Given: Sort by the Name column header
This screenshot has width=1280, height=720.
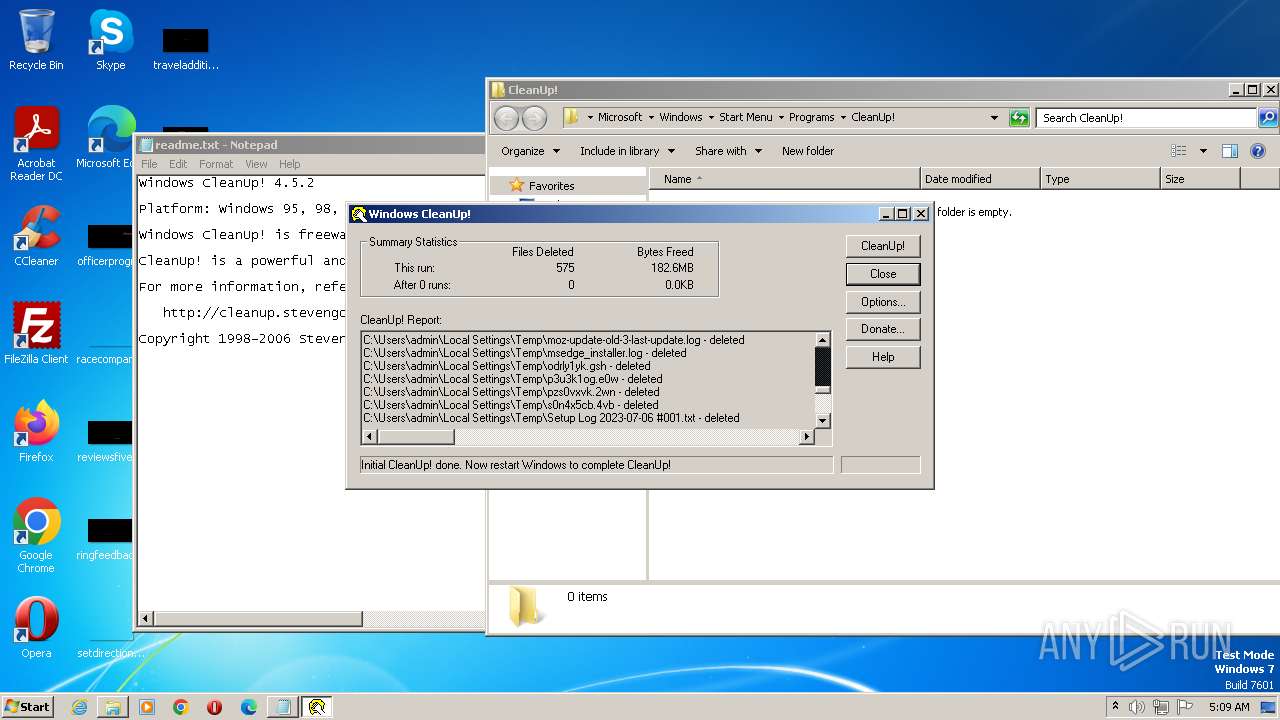Looking at the screenshot, I should [784, 179].
